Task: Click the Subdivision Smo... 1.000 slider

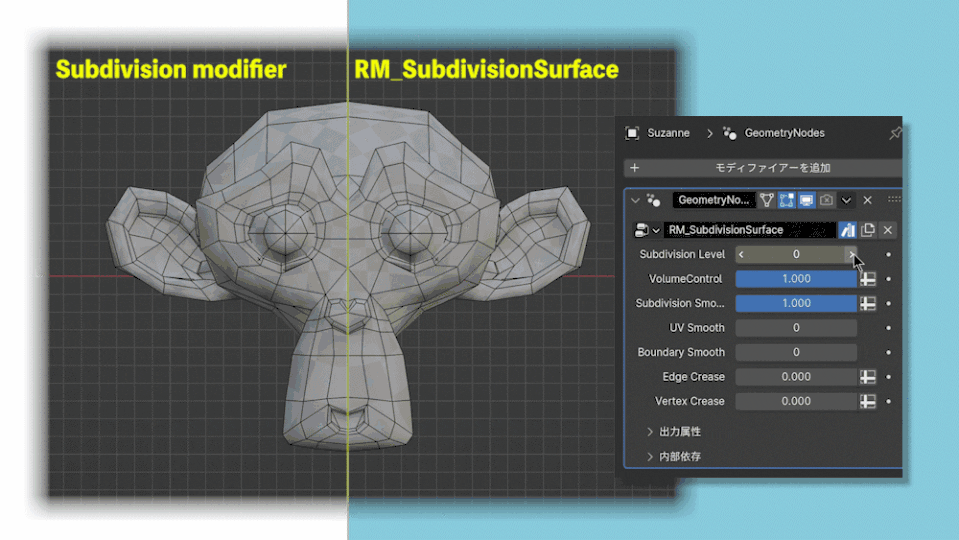Action: [x=796, y=303]
